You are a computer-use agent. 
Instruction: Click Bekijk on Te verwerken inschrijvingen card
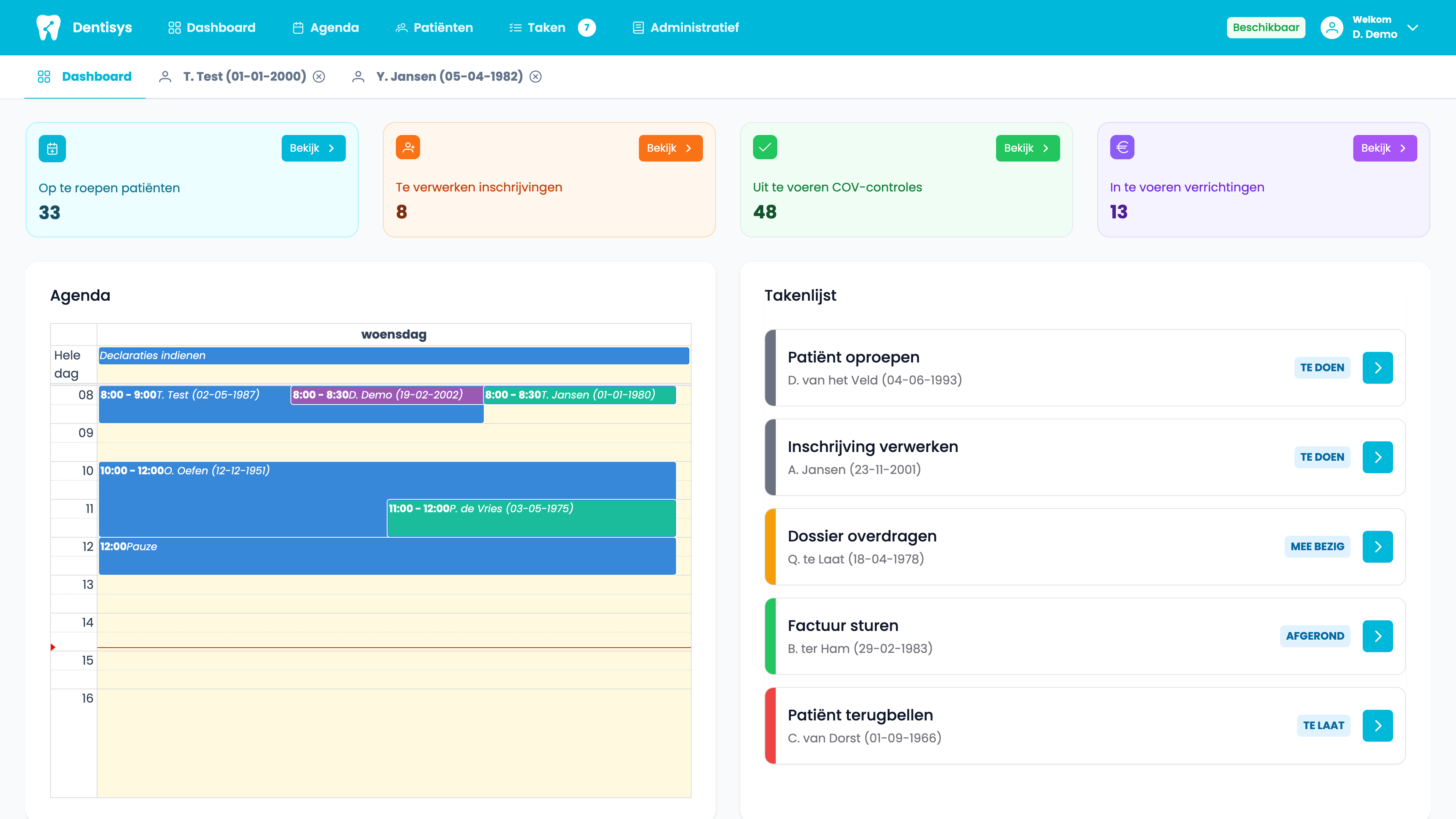(x=670, y=148)
